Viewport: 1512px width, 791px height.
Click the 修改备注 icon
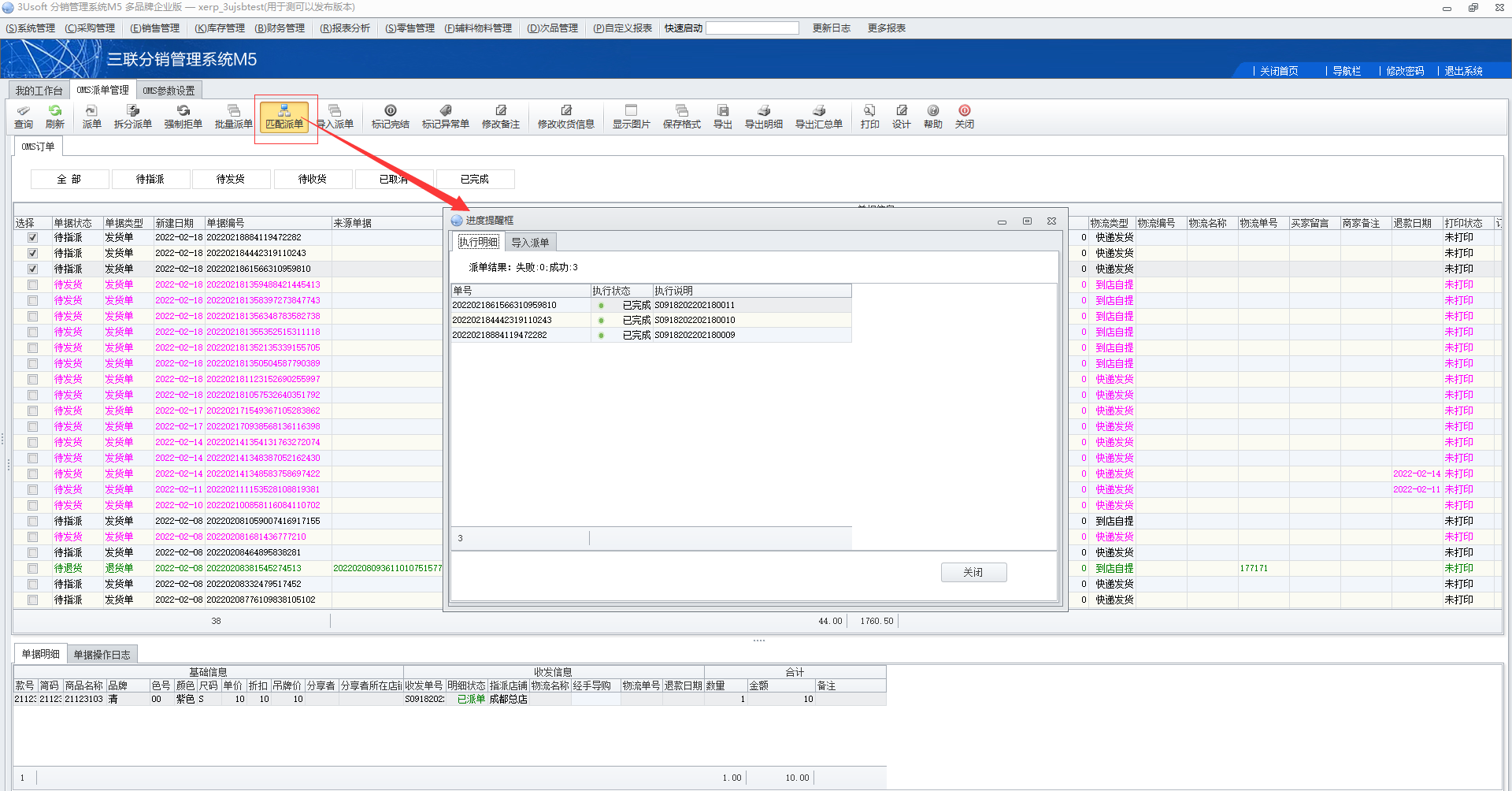(501, 117)
